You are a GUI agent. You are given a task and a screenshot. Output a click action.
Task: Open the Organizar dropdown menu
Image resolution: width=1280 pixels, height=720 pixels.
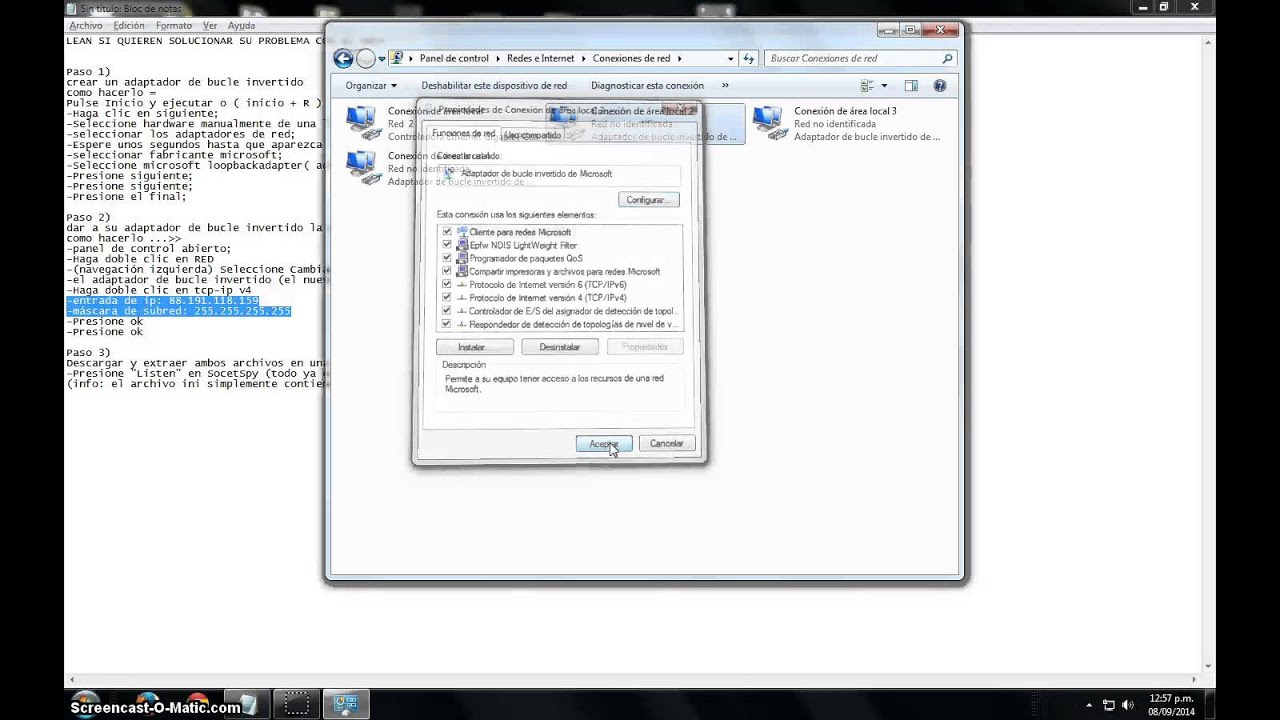click(x=371, y=86)
